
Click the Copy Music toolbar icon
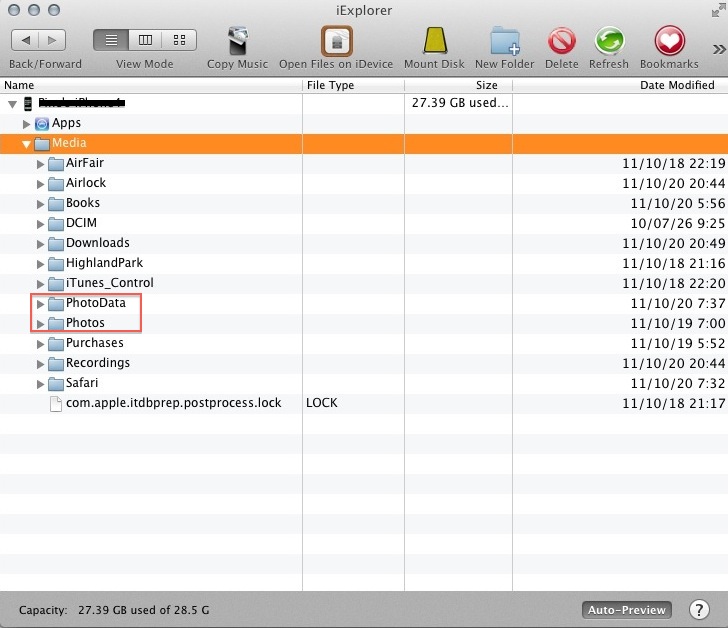pyautogui.click(x=237, y=41)
